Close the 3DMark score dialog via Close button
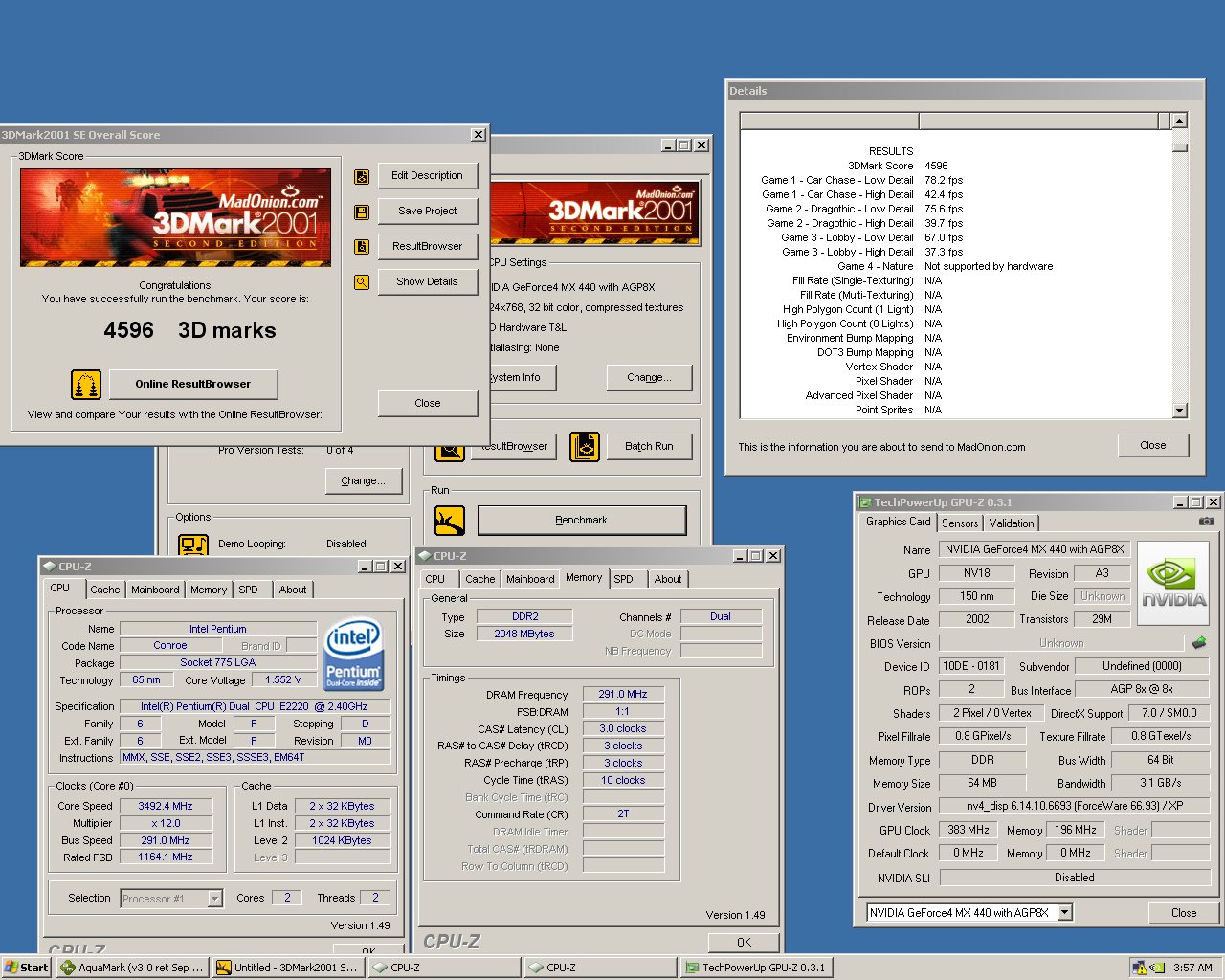The width and height of the screenshot is (1225, 980). click(x=427, y=404)
